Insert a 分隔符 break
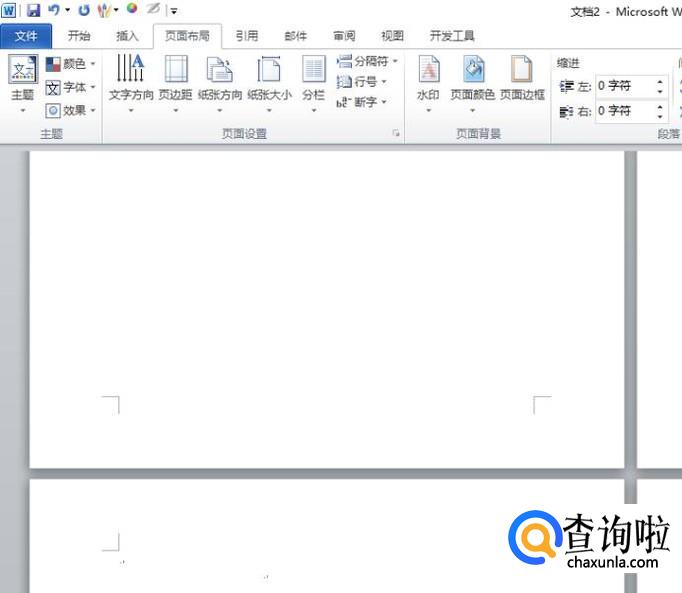This screenshot has width=682, height=593. (x=367, y=61)
